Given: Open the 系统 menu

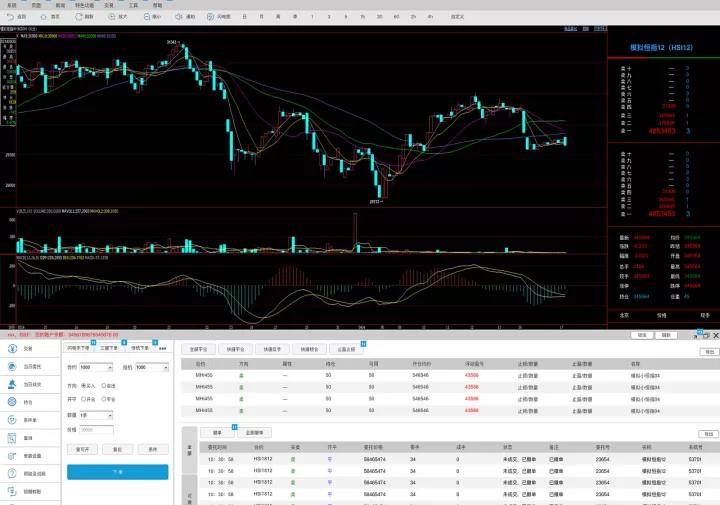Looking at the screenshot, I should pos(12,5).
